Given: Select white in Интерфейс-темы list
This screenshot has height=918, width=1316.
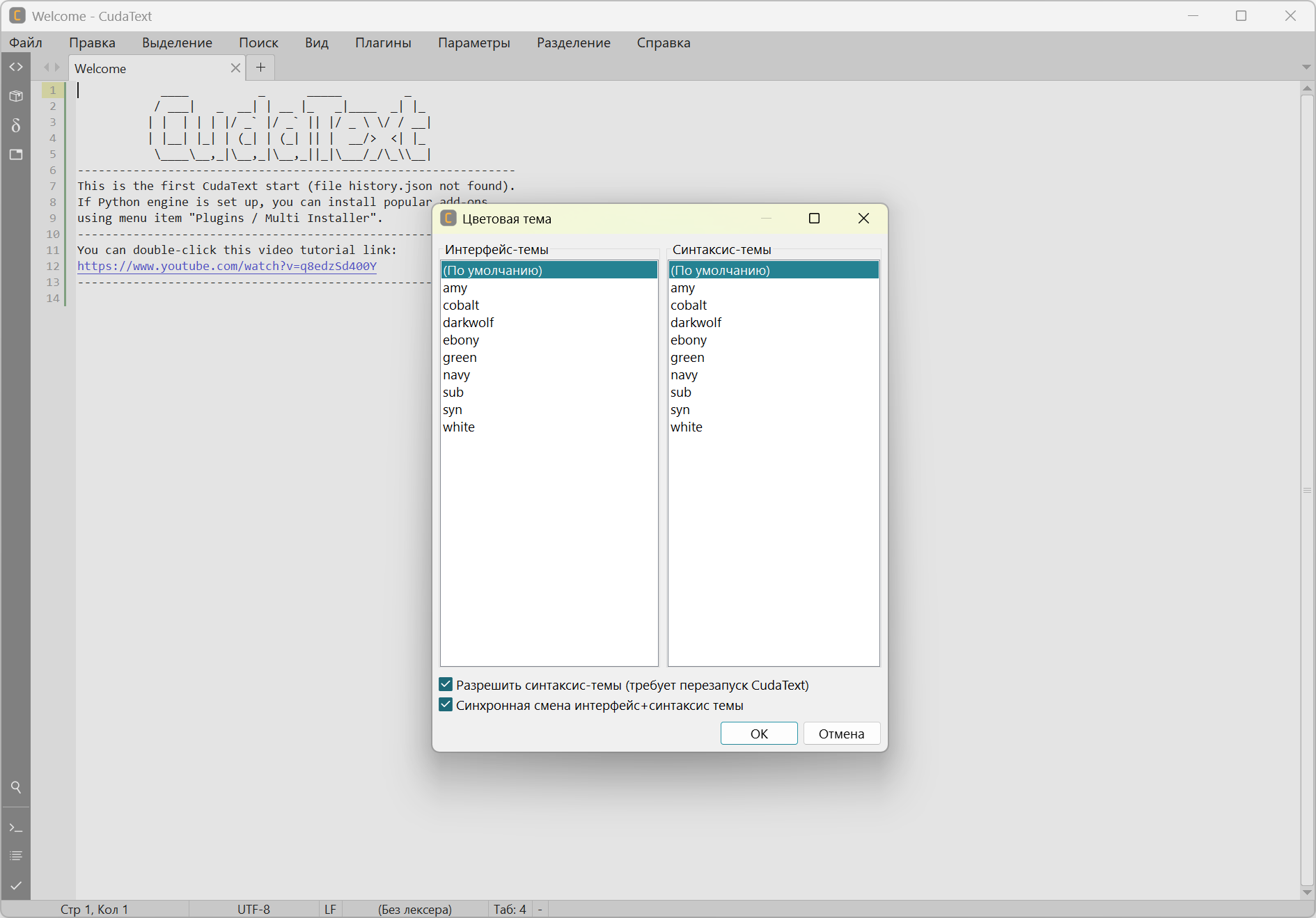Looking at the screenshot, I should 549,427.
